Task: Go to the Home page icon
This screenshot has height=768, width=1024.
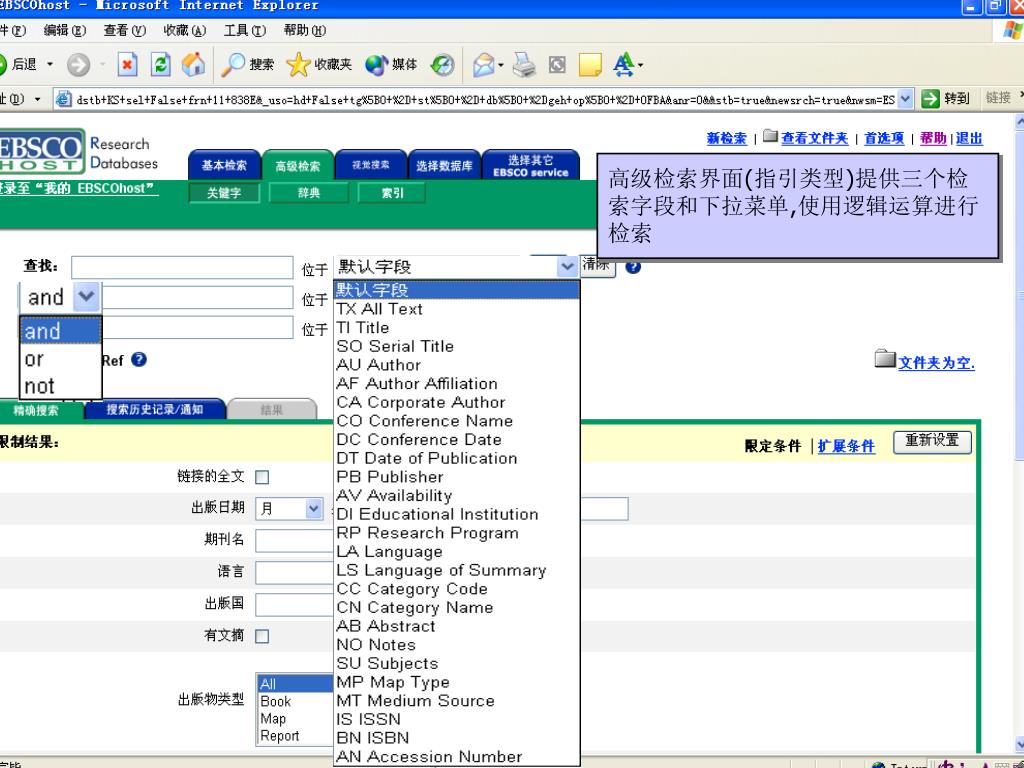Action: (193, 64)
